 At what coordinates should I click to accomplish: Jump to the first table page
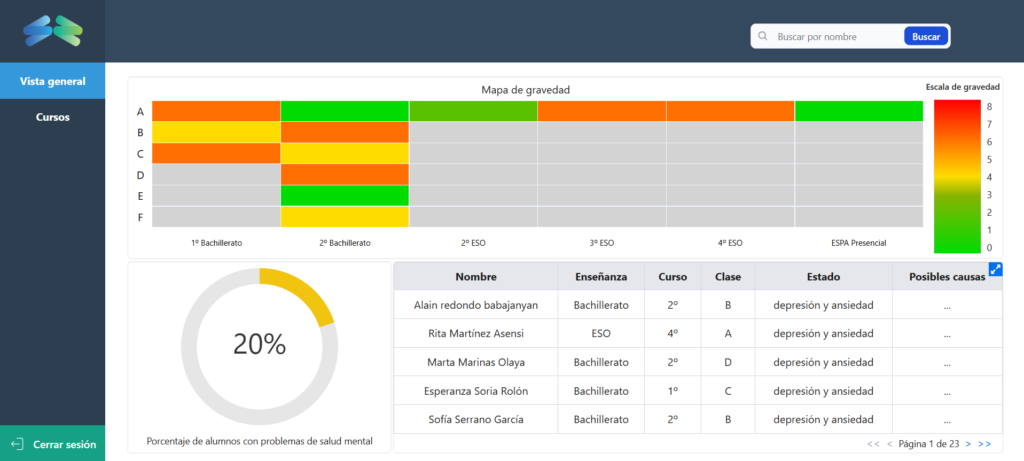pyautogui.click(x=873, y=444)
